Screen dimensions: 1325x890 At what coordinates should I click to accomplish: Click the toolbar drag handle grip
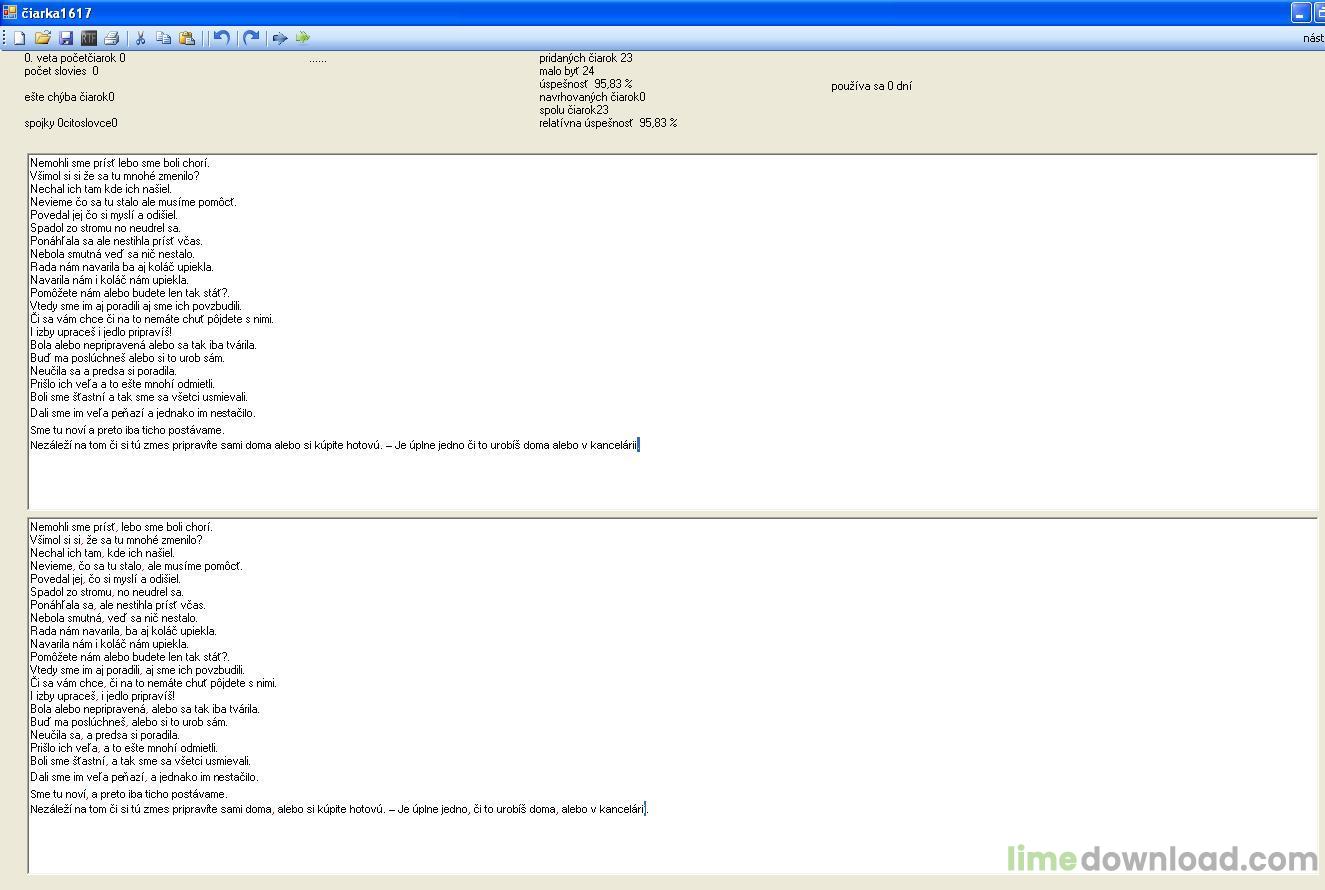click(4, 38)
